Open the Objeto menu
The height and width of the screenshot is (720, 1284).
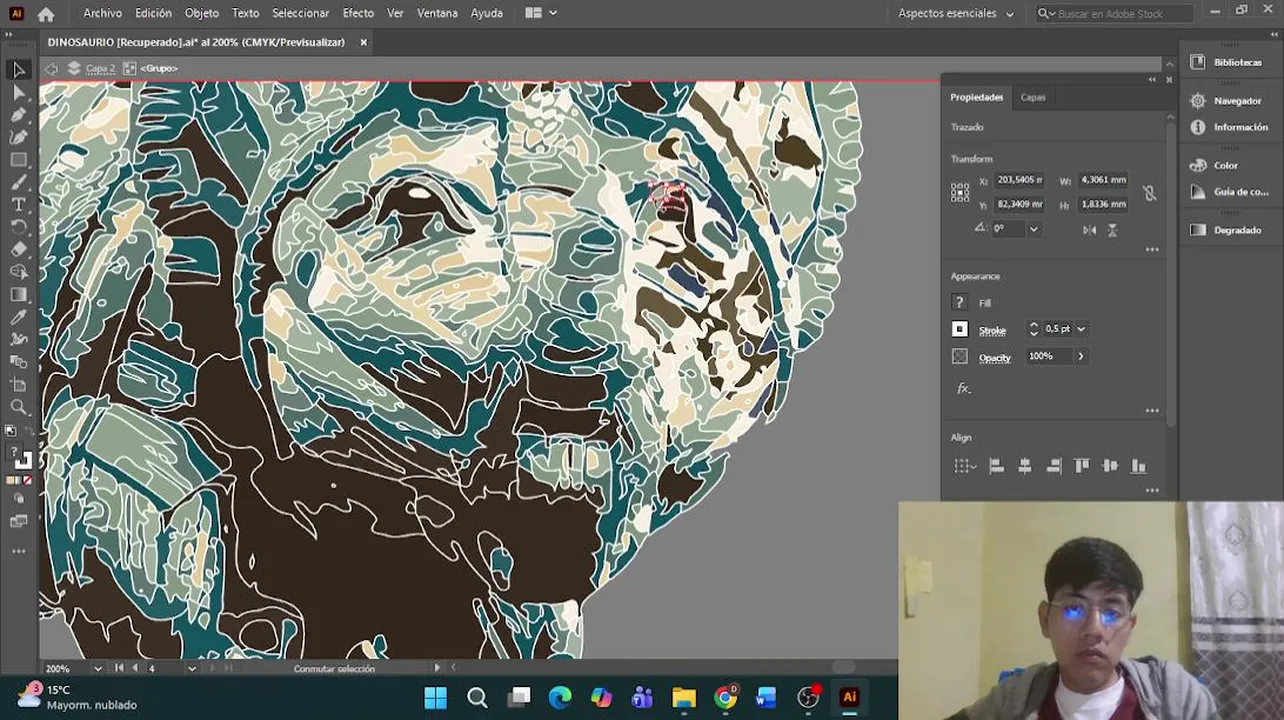click(201, 13)
